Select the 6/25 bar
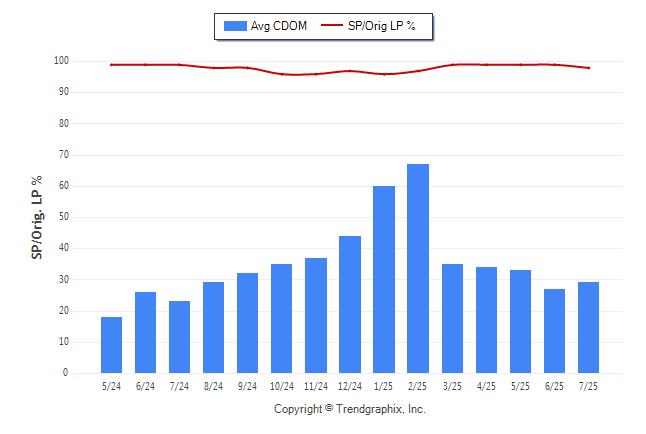 pos(554,331)
